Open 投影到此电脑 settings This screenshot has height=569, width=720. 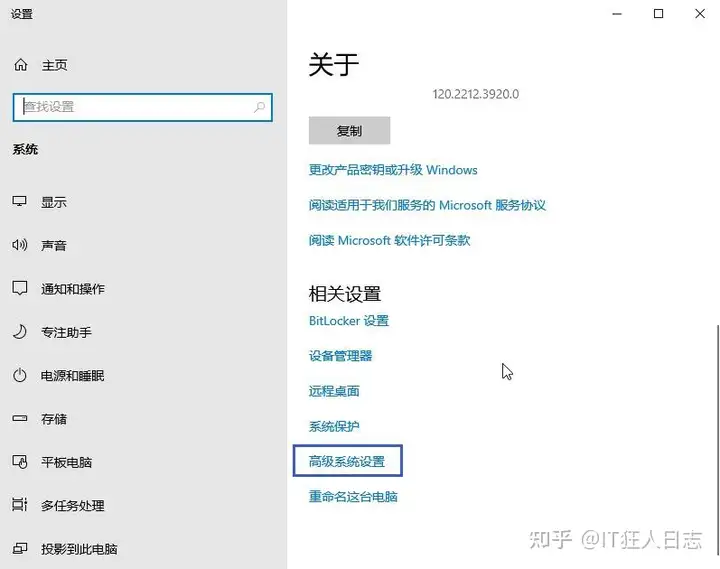tap(79, 548)
